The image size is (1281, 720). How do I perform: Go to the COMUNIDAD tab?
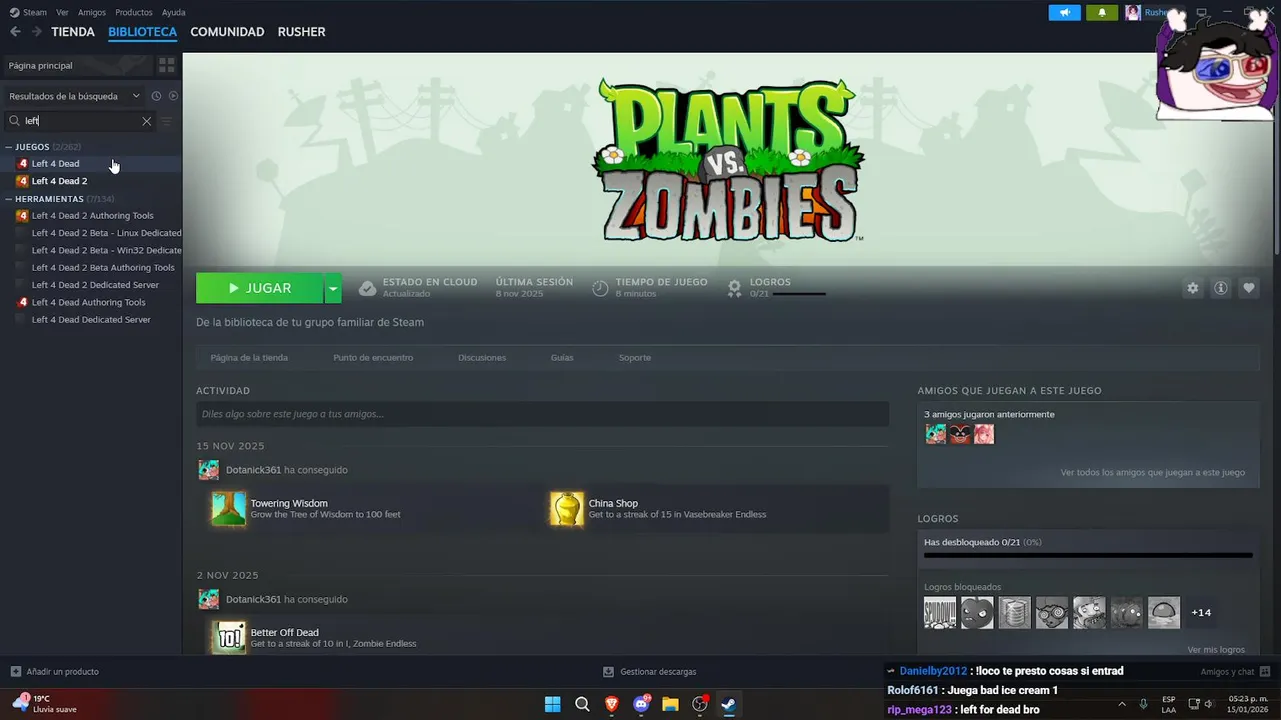tap(227, 32)
